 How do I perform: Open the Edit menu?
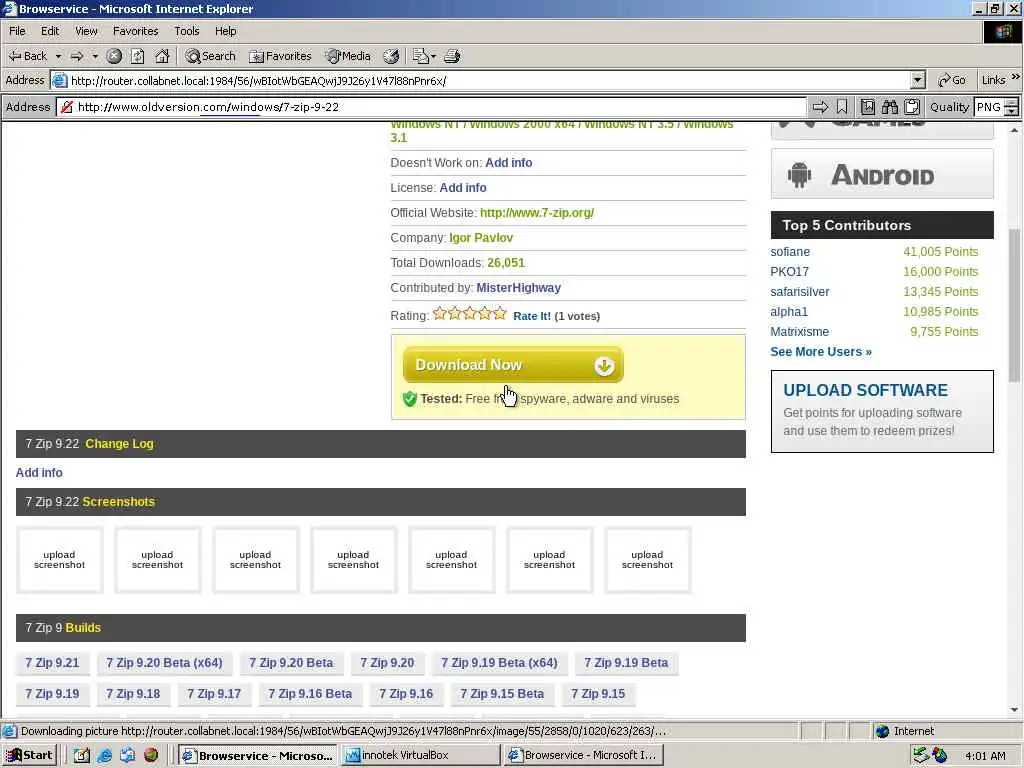[50, 31]
